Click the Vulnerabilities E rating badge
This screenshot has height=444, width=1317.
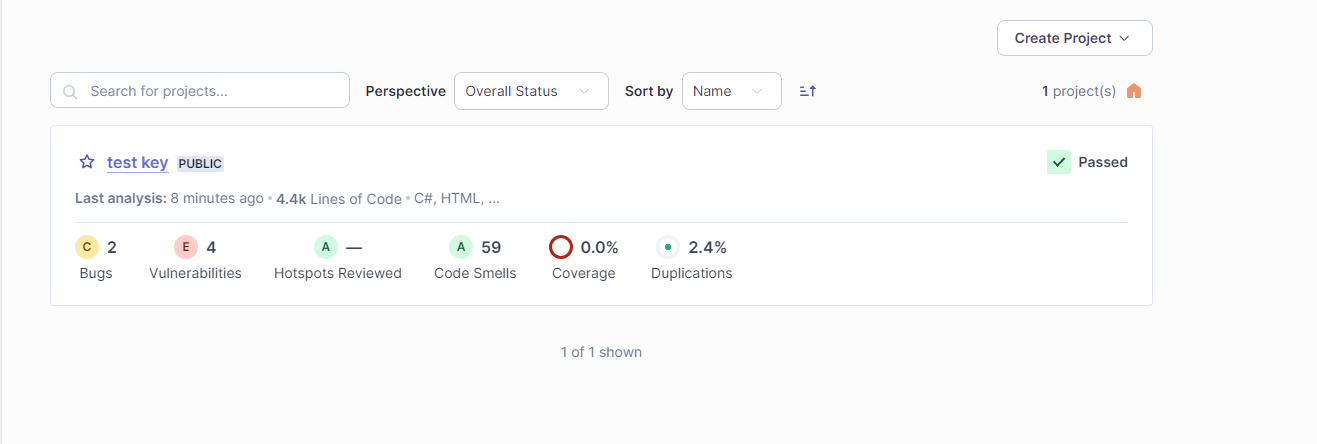186,247
